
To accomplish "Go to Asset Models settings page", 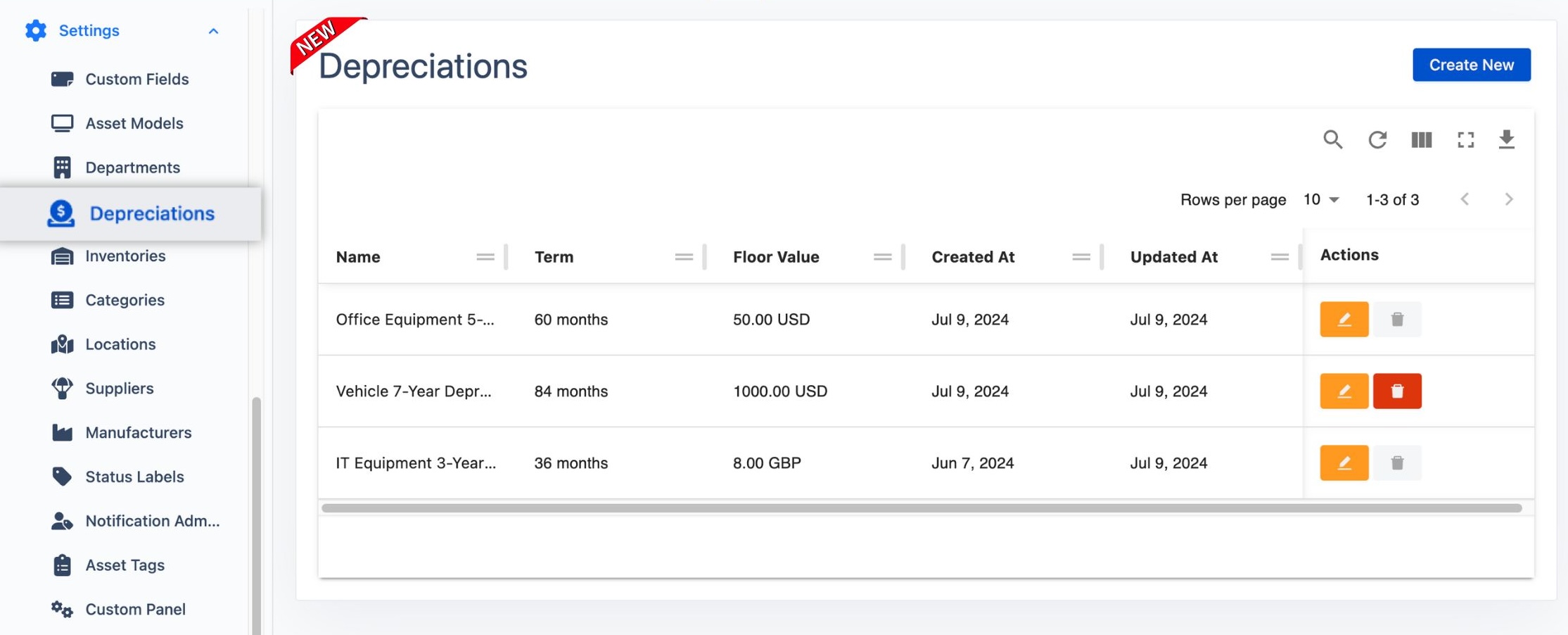I will click(x=134, y=123).
